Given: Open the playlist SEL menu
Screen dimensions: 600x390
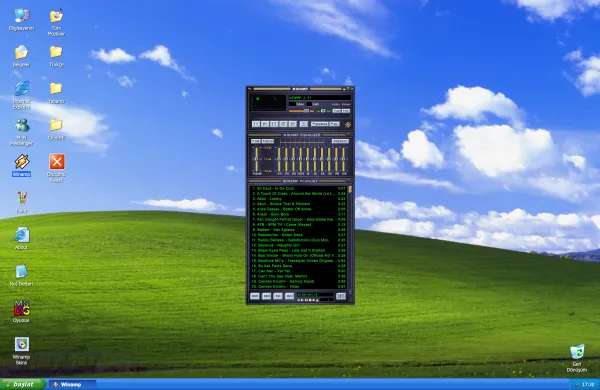Looking at the screenshot, I should point(277,296).
